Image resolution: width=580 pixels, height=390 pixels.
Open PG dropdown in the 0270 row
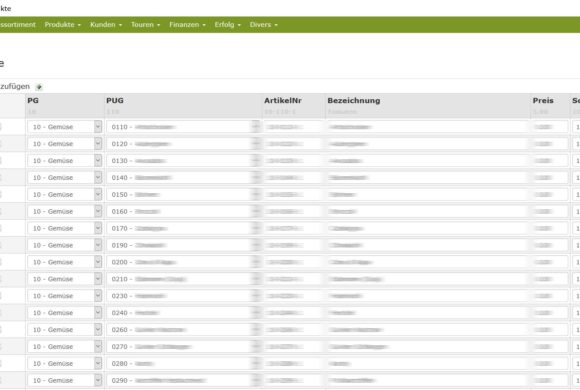[64, 347]
